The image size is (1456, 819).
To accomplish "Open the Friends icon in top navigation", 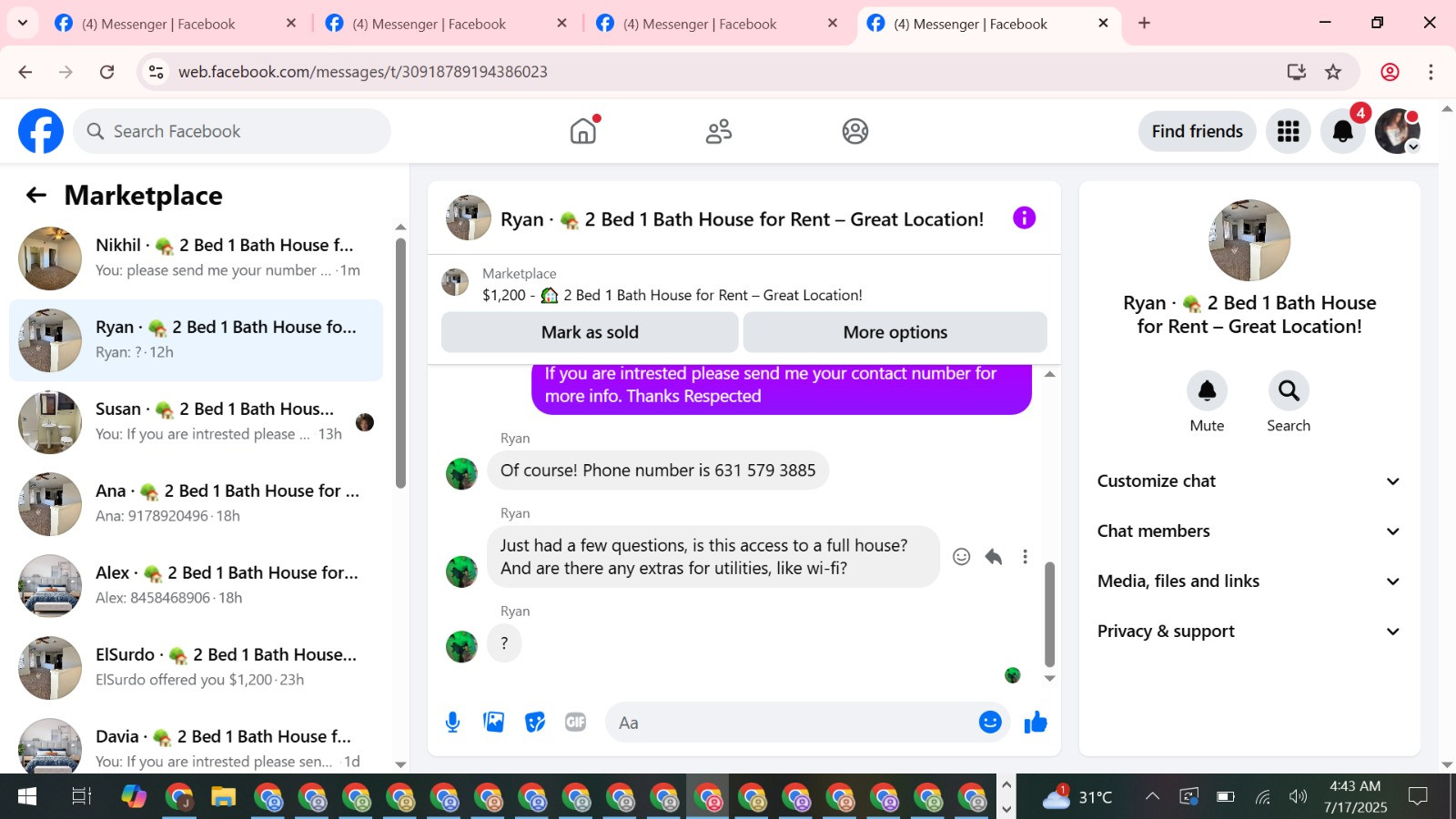I will pyautogui.click(x=719, y=131).
